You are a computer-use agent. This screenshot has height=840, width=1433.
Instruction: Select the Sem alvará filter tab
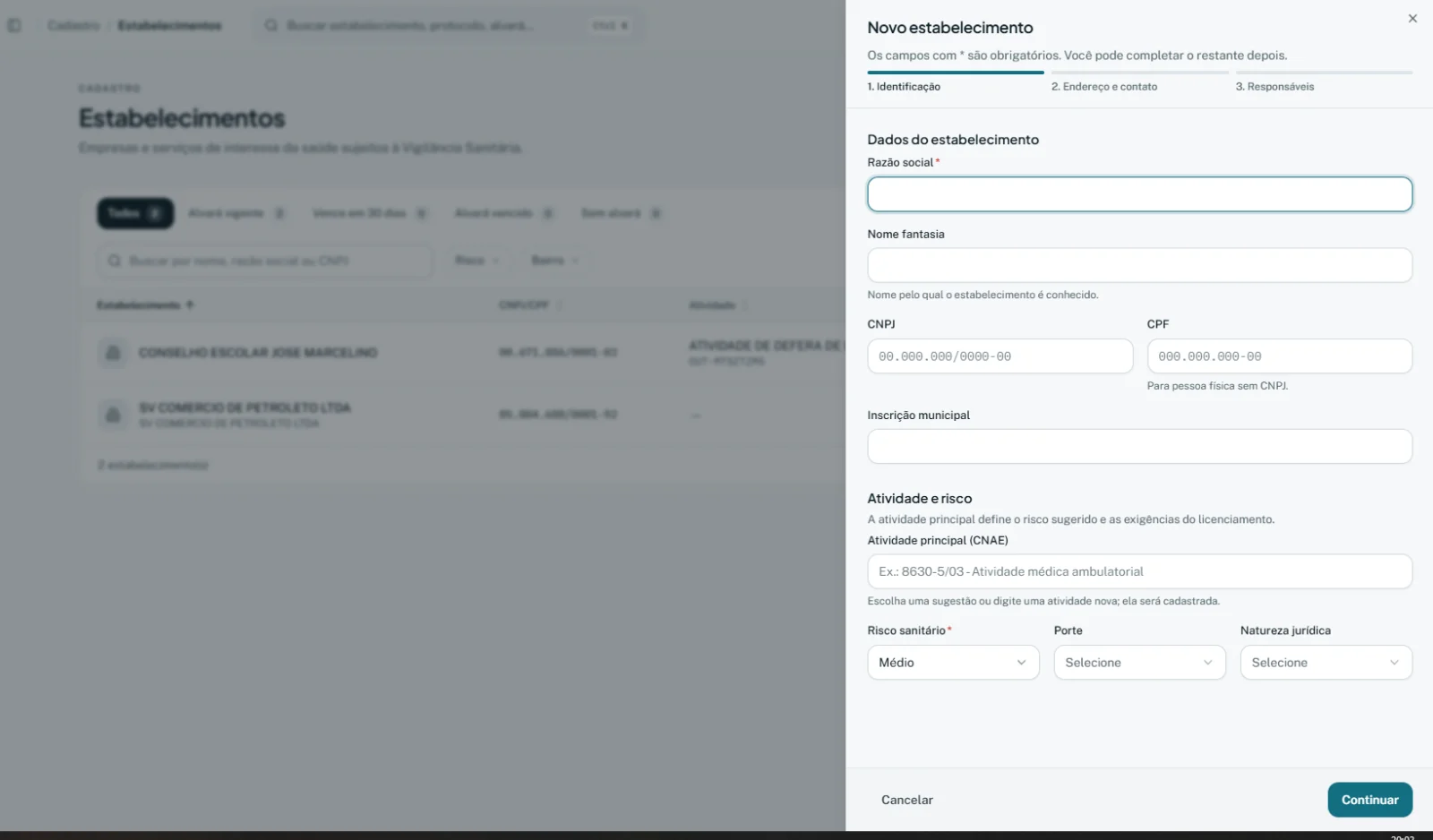click(621, 213)
